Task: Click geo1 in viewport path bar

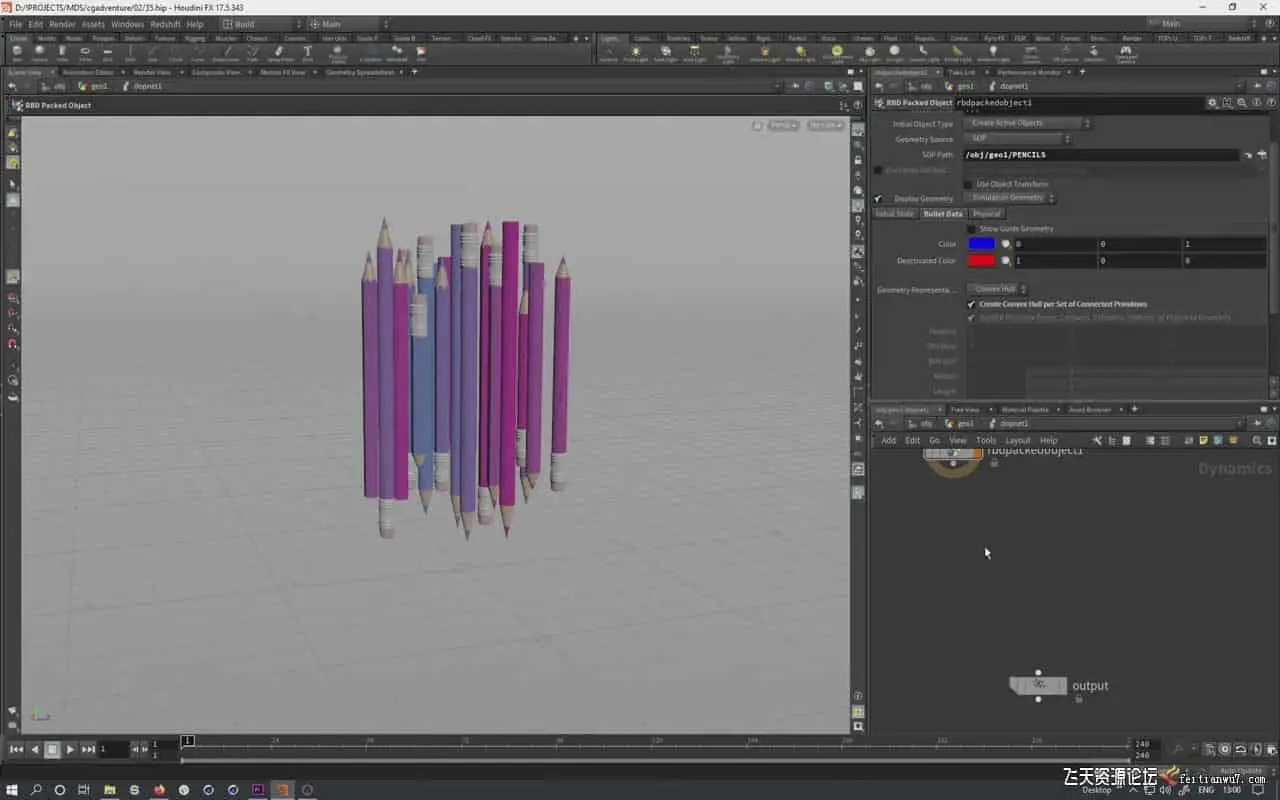Action: (98, 86)
